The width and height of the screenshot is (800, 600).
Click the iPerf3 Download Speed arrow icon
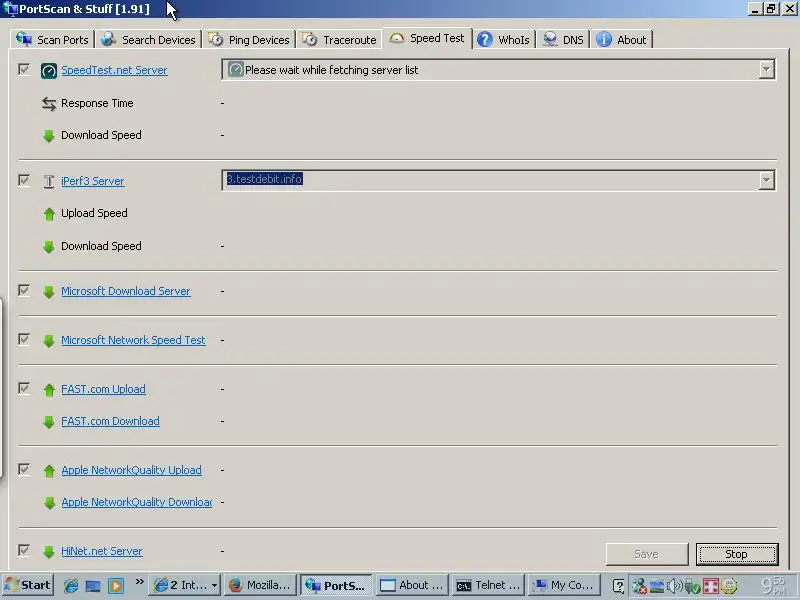click(x=48, y=247)
